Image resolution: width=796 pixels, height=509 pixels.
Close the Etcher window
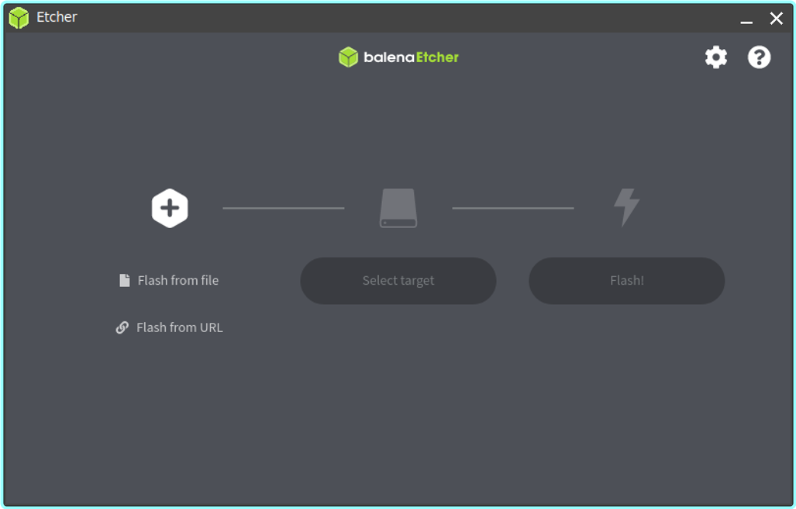click(776, 18)
